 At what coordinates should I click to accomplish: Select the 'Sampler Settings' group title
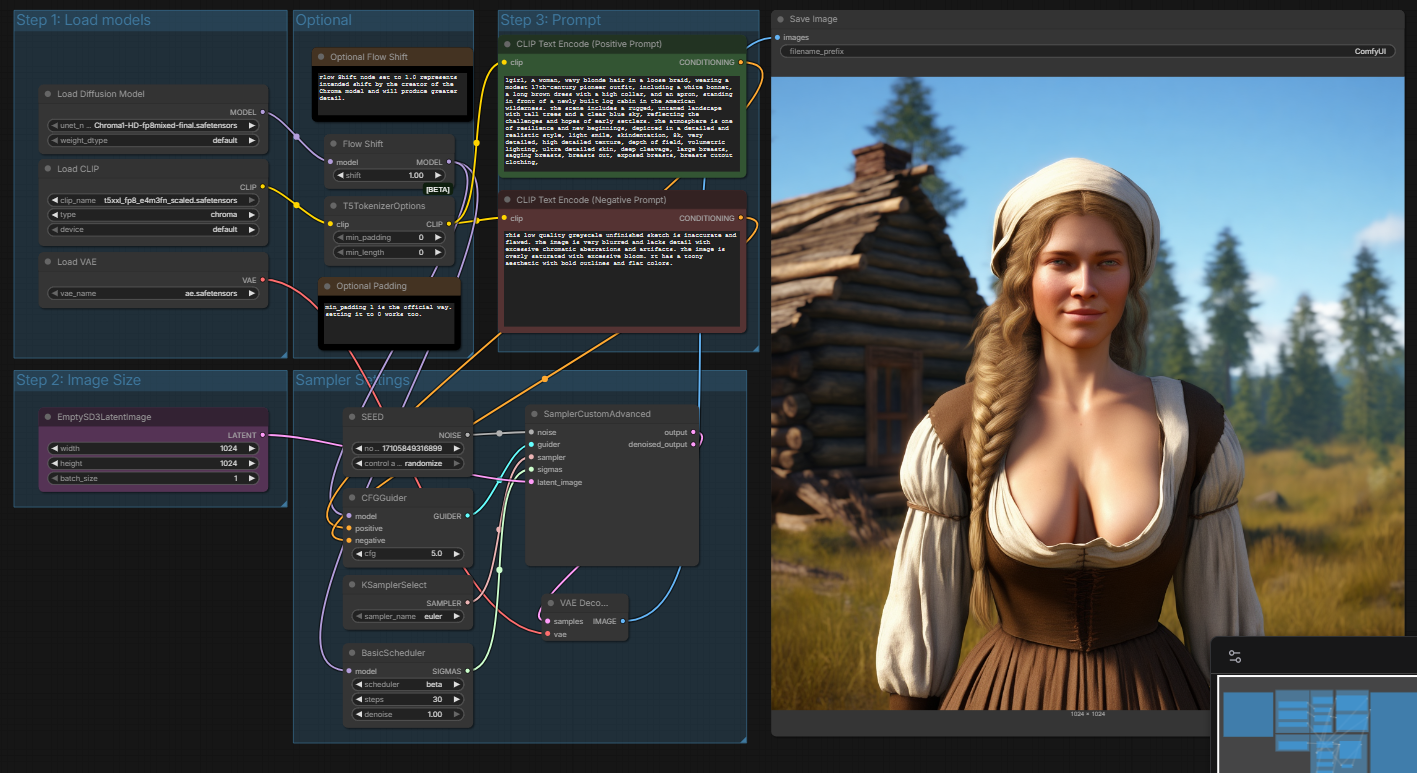coord(353,380)
